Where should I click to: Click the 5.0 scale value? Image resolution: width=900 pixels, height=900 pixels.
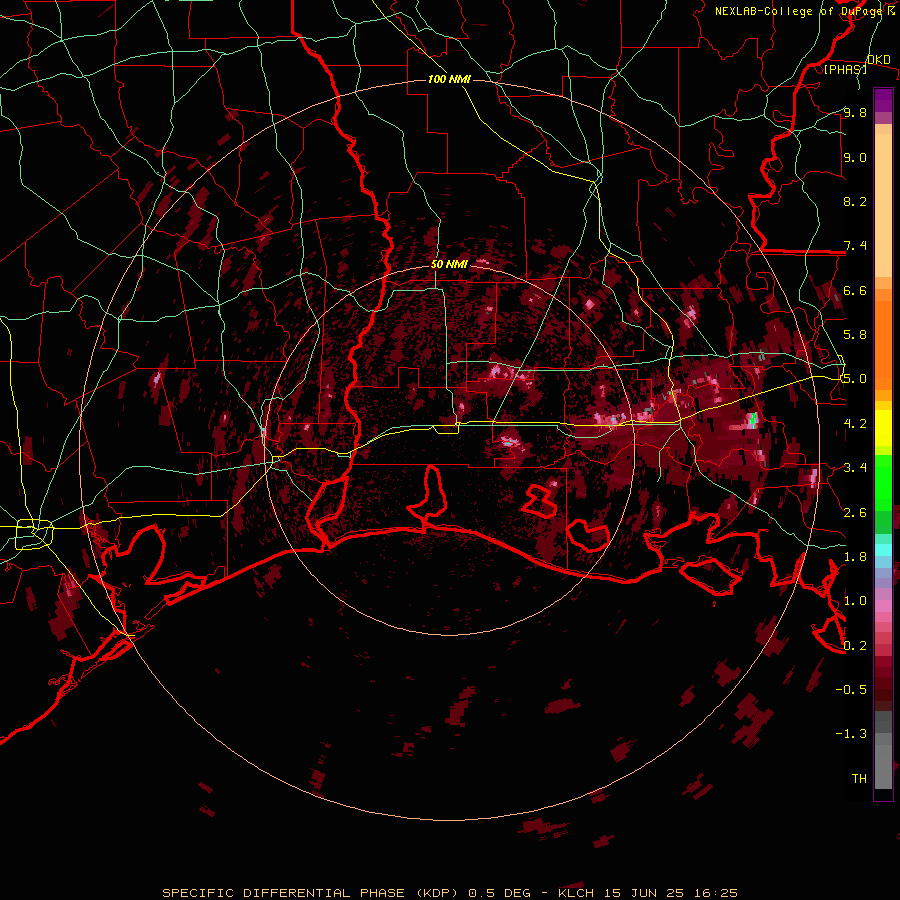click(855, 379)
